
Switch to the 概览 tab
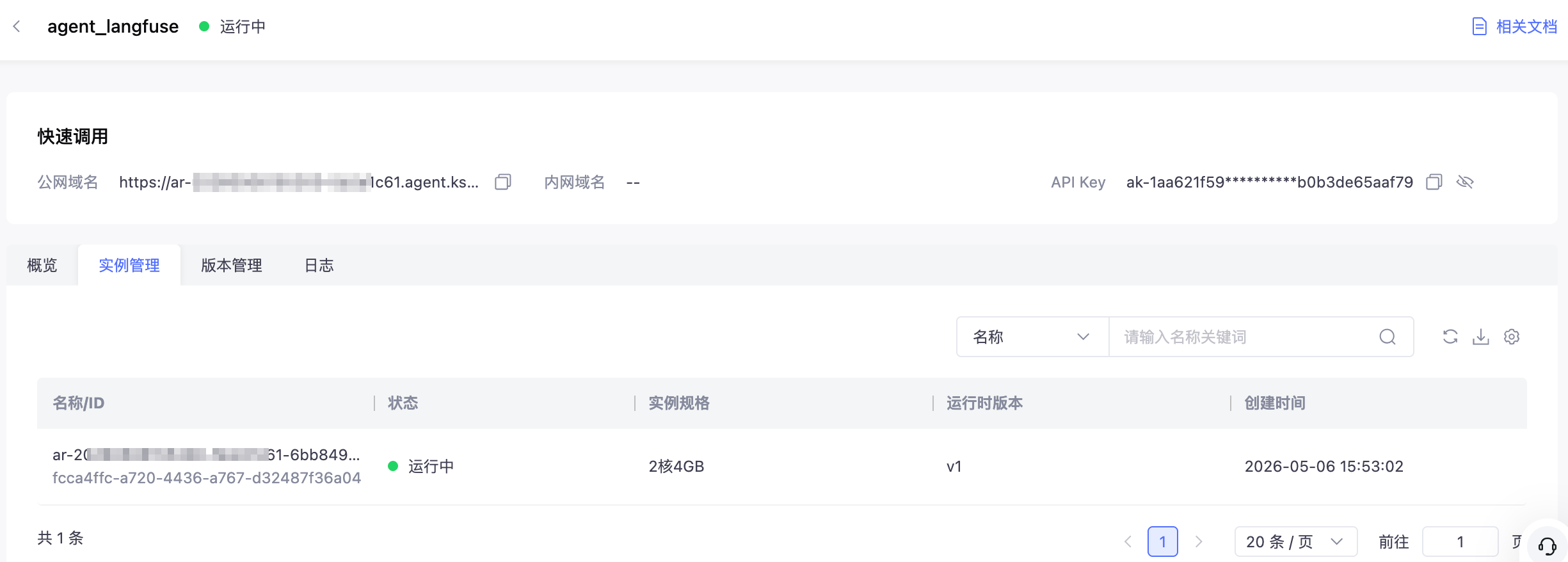(42, 265)
